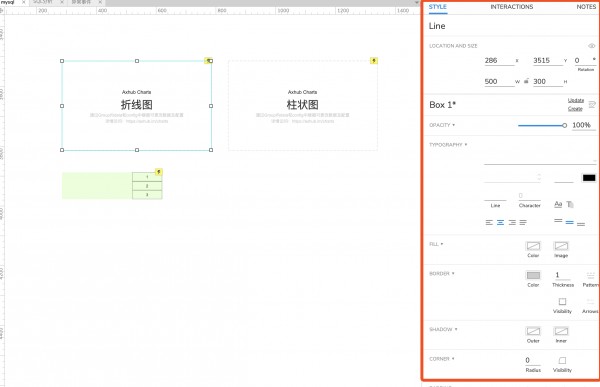Open the INTERACTIONS tab
600x387 pixels.
tap(512, 7)
